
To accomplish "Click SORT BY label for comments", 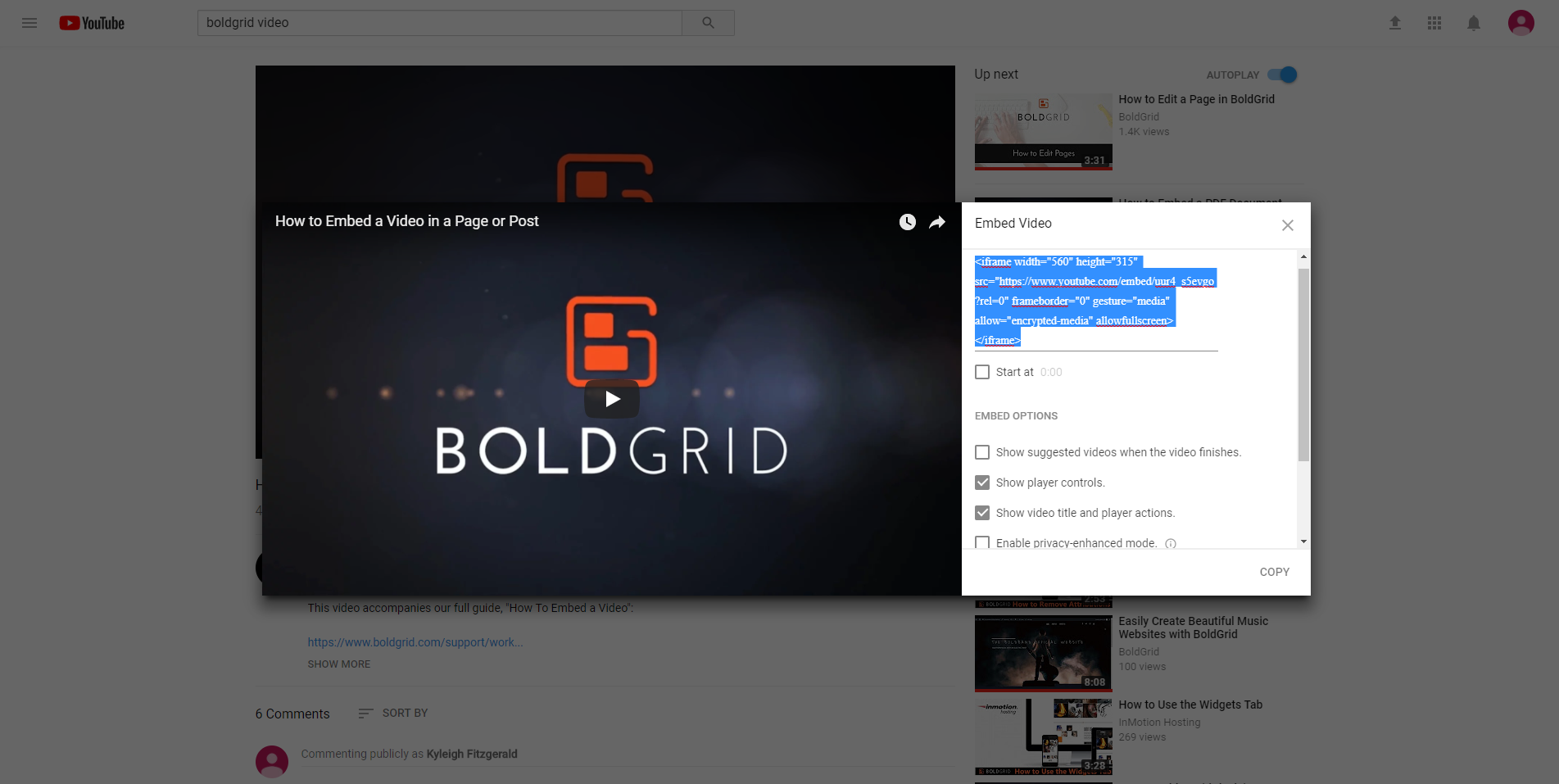I will point(405,714).
